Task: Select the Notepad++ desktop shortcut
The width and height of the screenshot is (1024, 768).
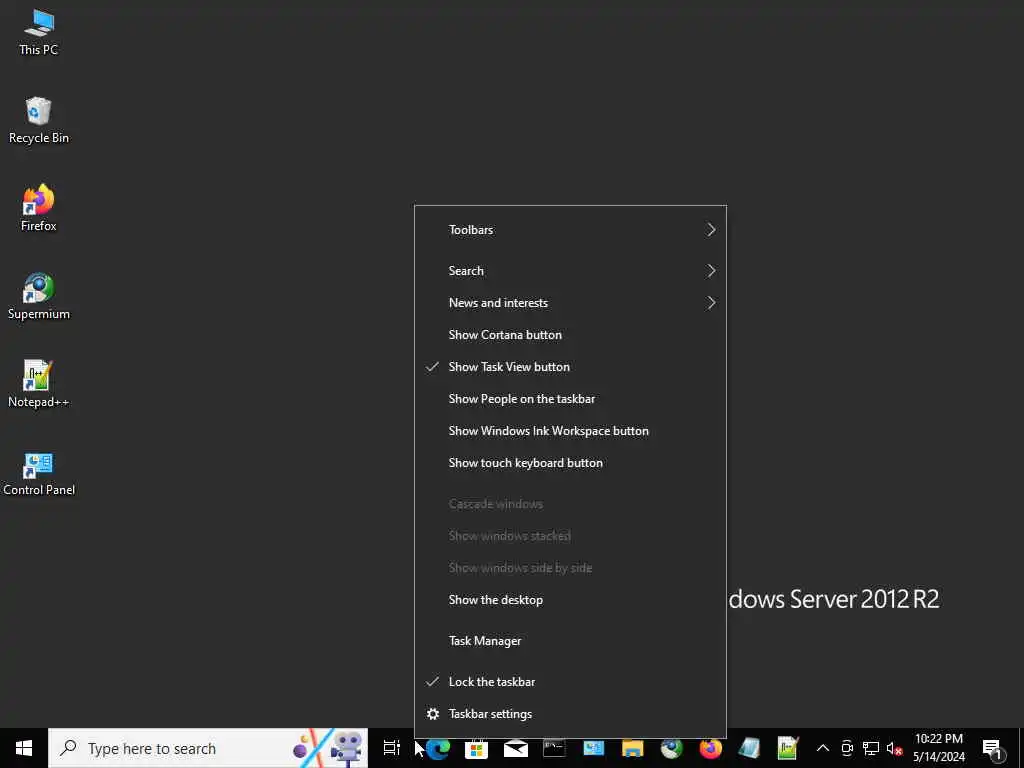Action: pyautogui.click(x=39, y=384)
